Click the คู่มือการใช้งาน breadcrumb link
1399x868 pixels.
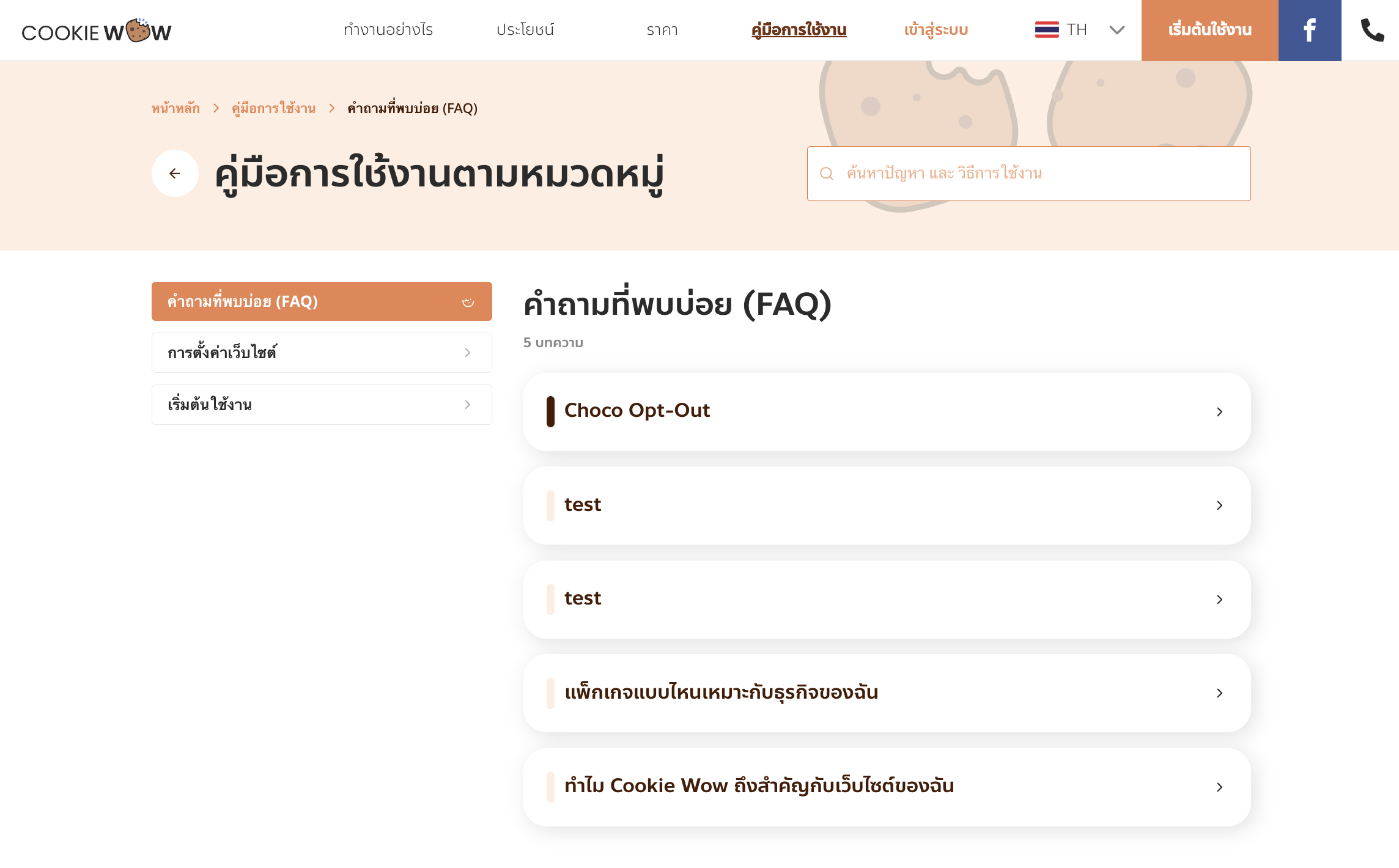(273, 108)
